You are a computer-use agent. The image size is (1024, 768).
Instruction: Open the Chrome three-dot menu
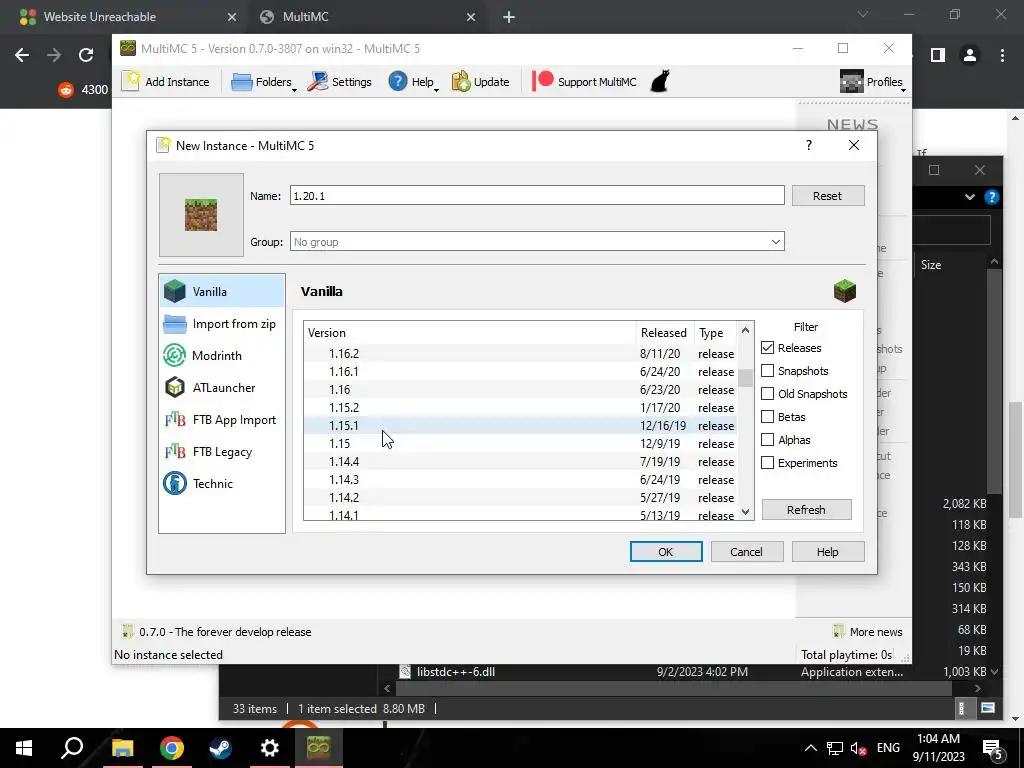tap(1002, 56)
